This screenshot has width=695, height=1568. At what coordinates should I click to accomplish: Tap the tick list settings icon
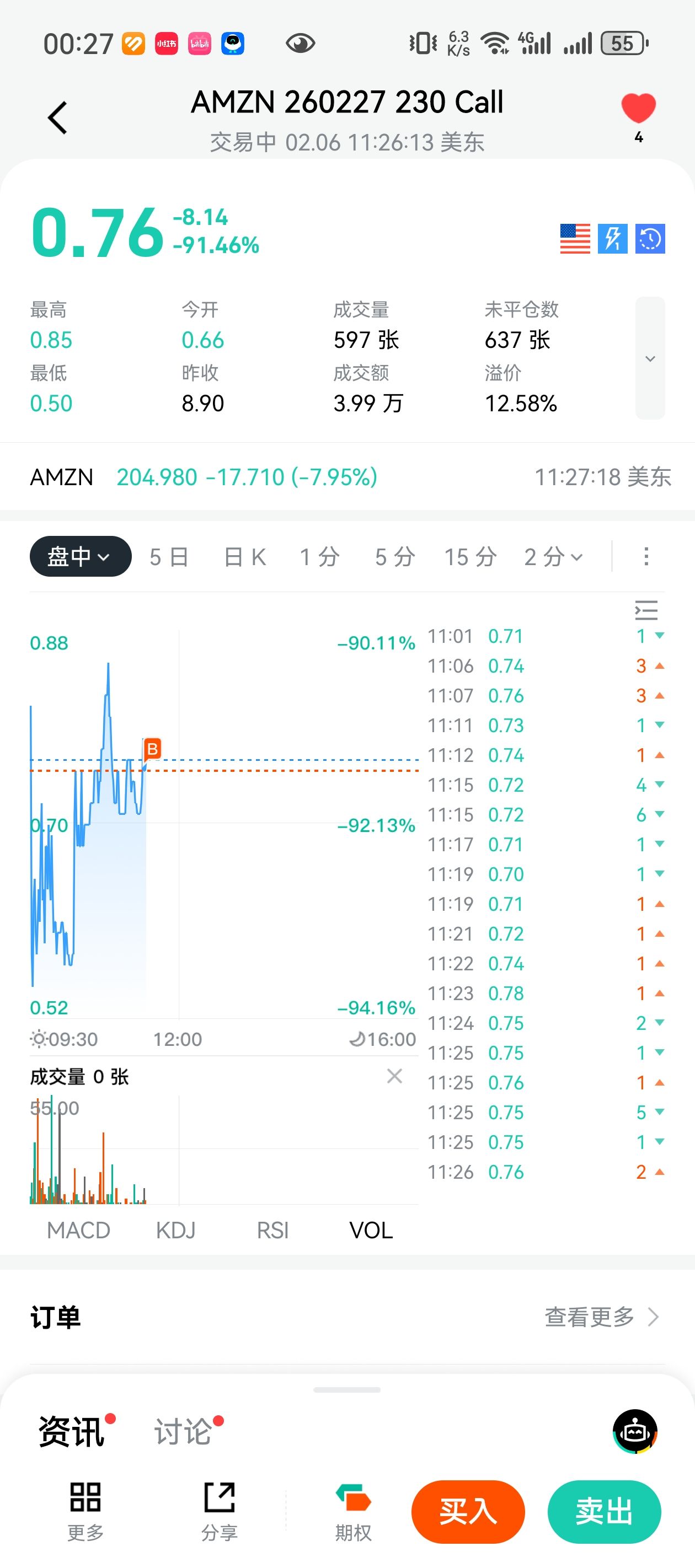646,610
